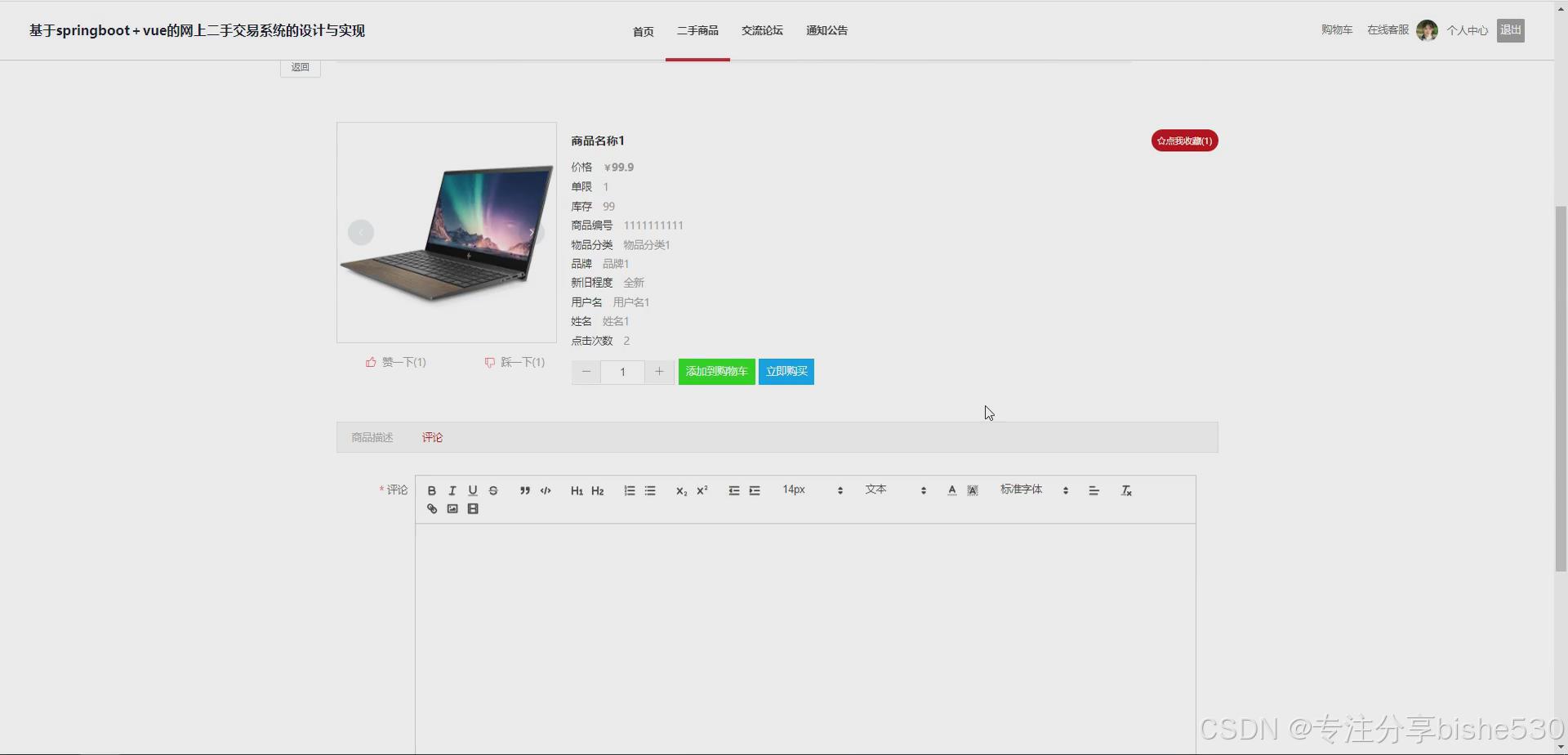
Task: Create an ordered numbered list
Action: pyautogui.click(x=629, y=490)
